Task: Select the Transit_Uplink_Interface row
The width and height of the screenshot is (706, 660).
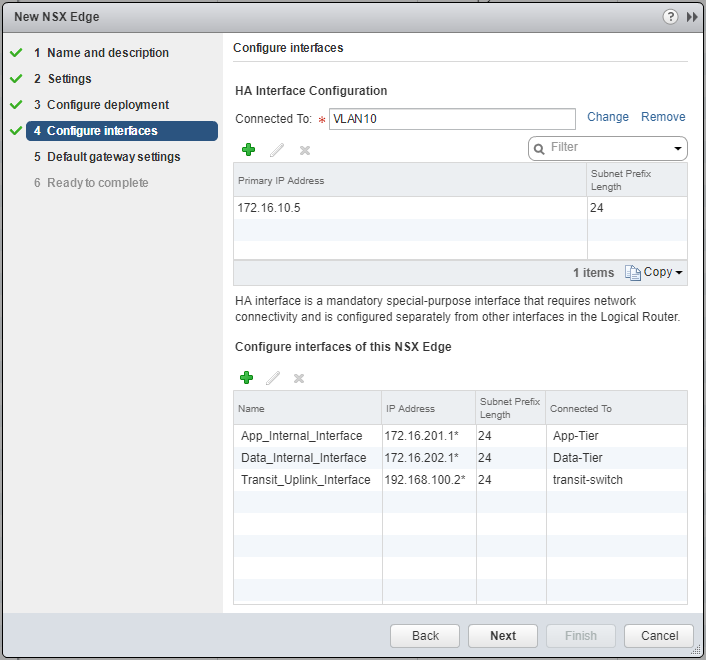Action: [305, 480]
